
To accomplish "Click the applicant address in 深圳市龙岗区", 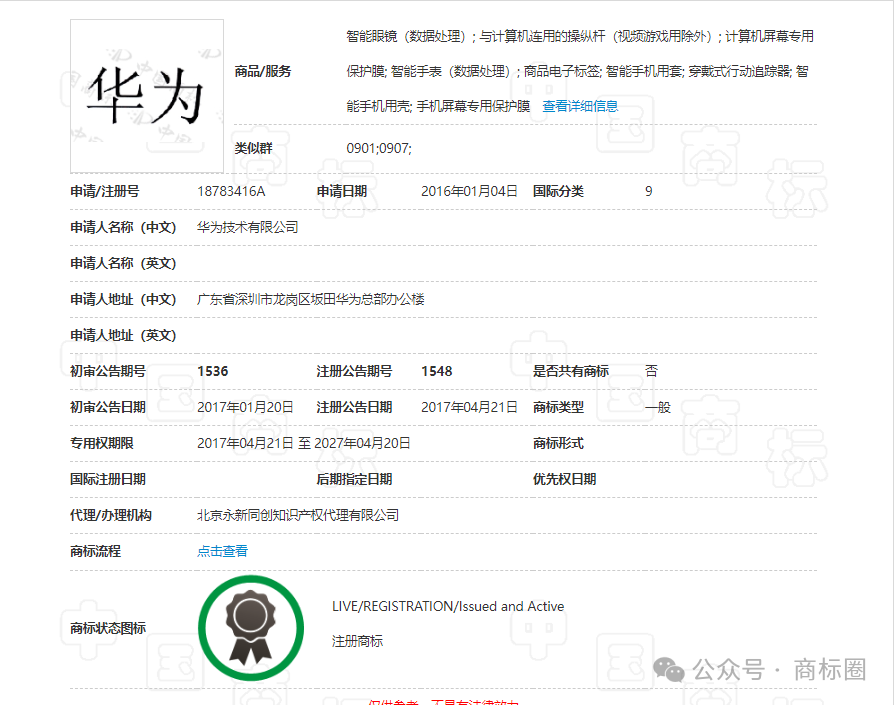I will coord(310,299).
